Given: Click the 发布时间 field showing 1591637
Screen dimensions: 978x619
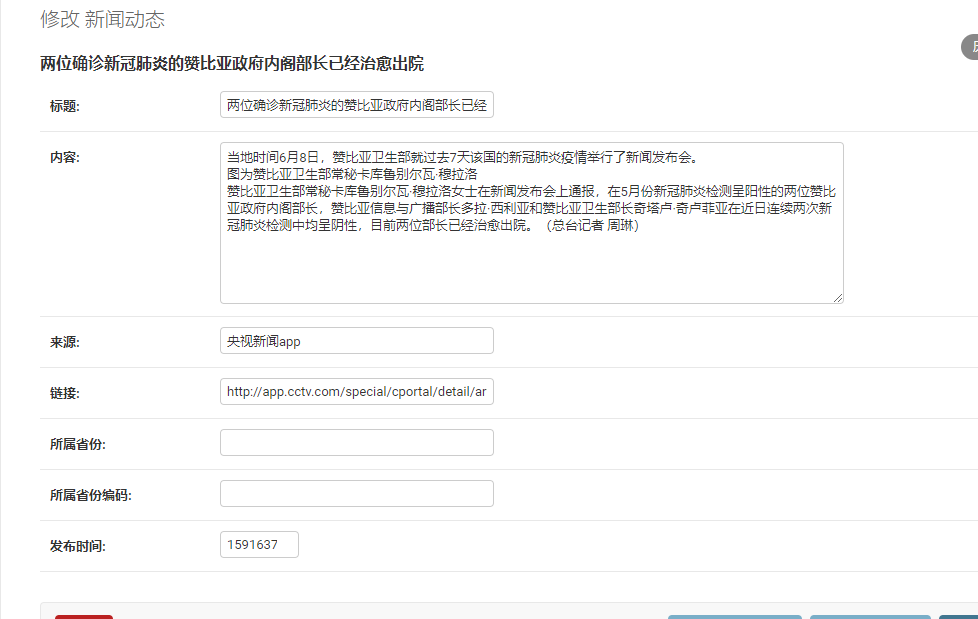Looking at the screenshot, I should (x=259, y=545).
